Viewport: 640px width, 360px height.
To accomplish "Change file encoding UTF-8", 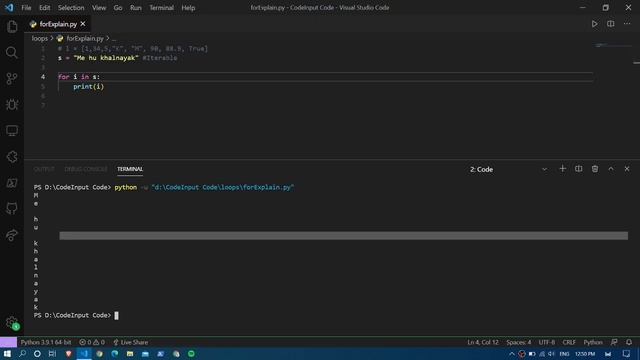I will coord(547,342).
